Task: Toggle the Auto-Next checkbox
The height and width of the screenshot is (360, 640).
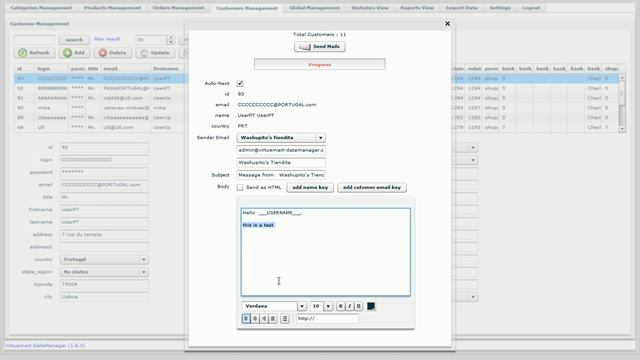Action: 240,83
